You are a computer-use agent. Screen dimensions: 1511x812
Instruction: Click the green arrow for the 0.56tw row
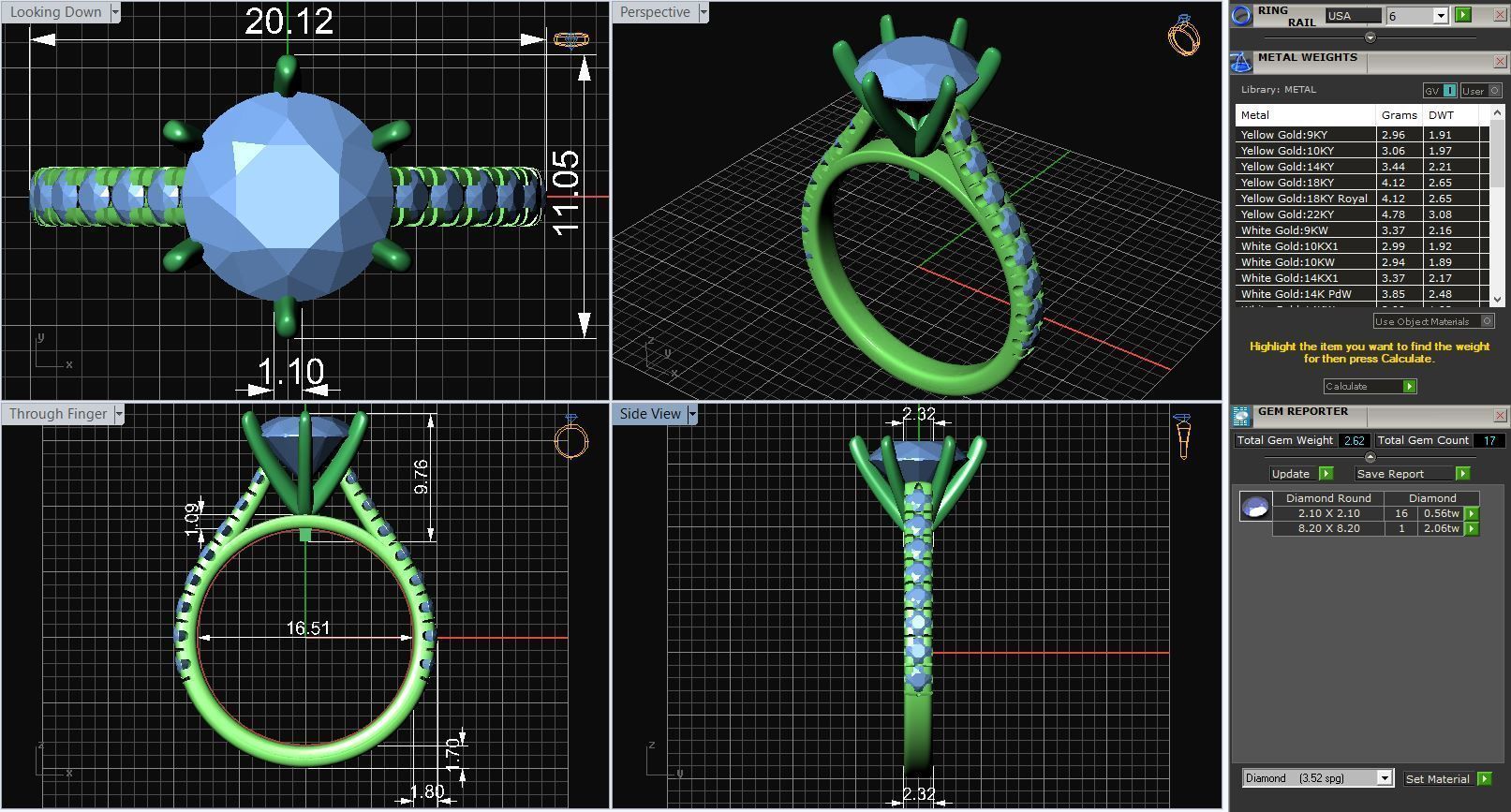pyautogui.click(x=1472, y=513)
